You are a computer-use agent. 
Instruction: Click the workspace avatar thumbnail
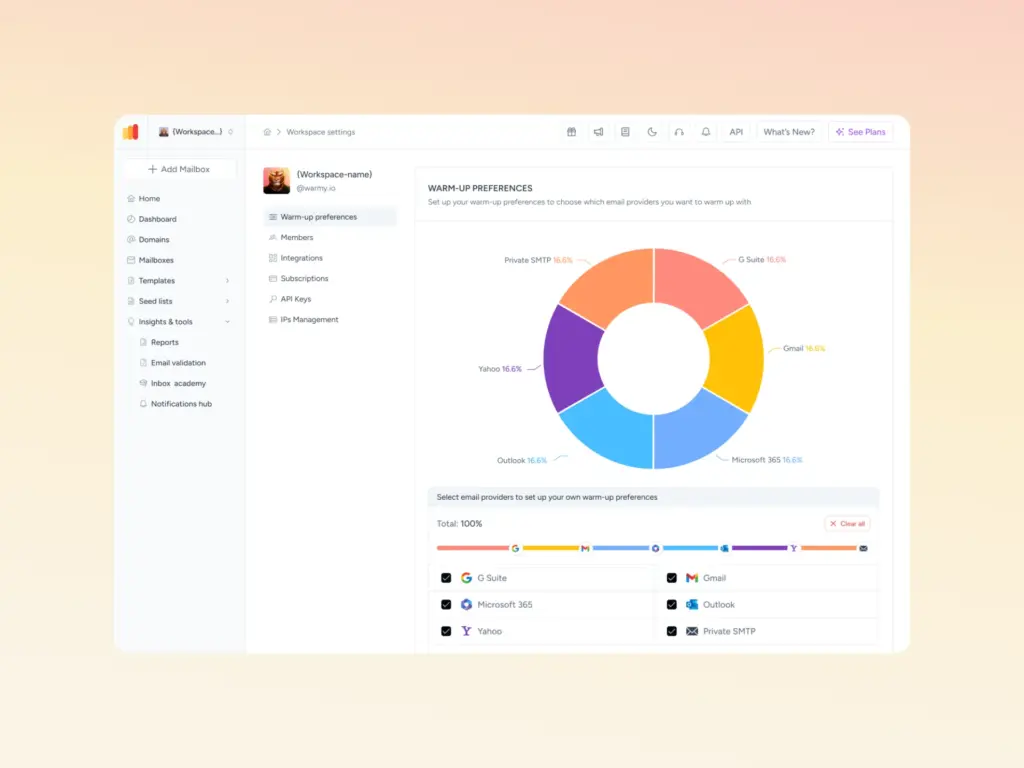click(x=277, y=180)
